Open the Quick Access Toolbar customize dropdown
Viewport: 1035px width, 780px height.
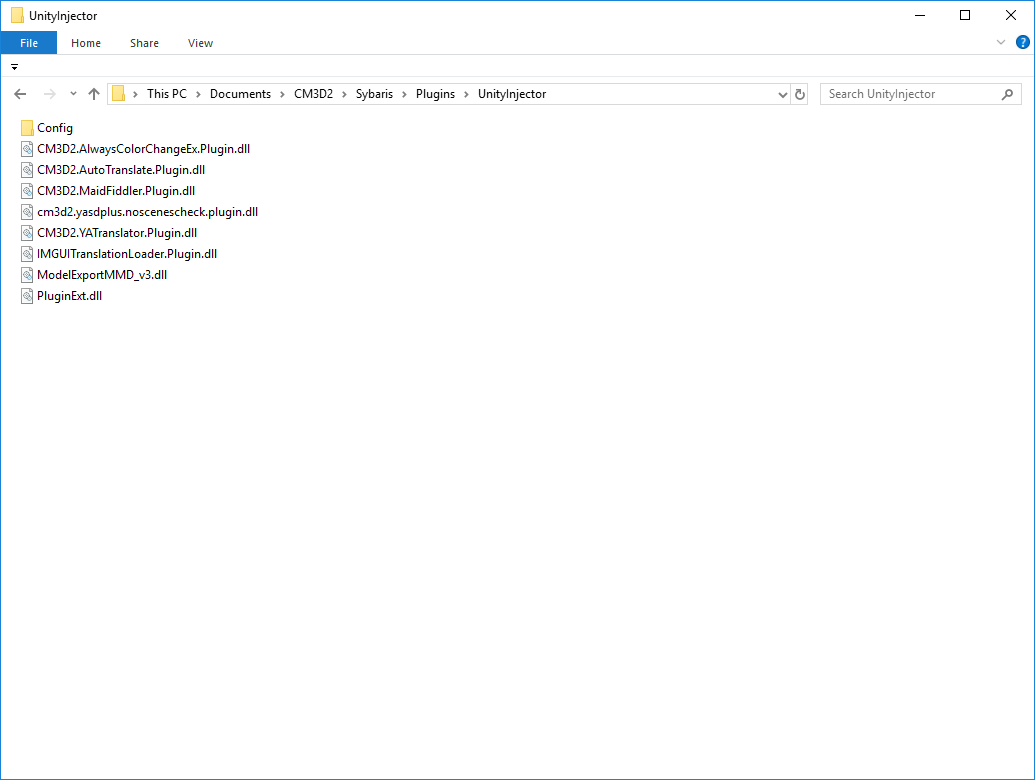(15, 67)
